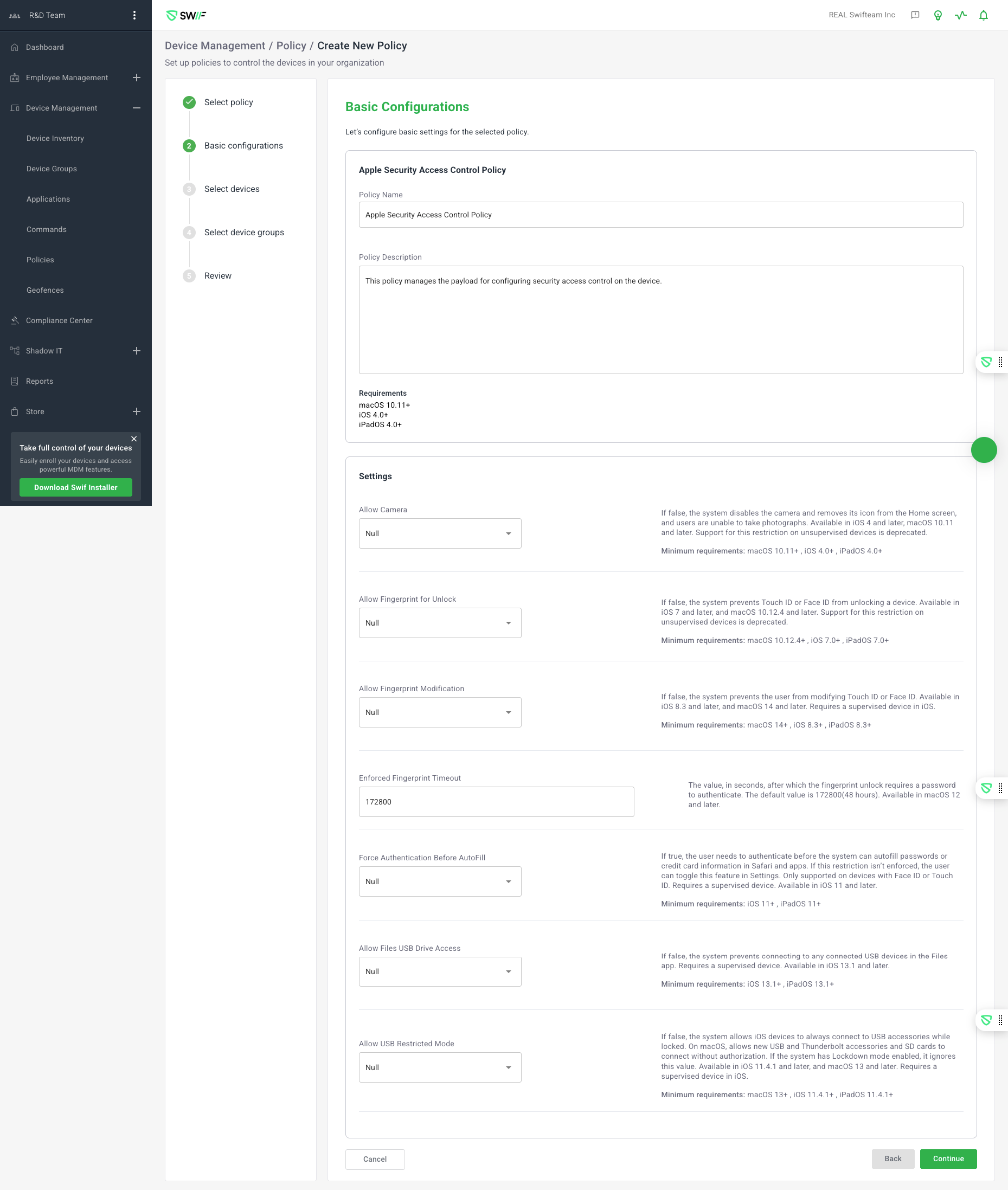Image resolution: width=1008 pixels, height=1191 pixels.
Task: Open Compliance Center from sidebar
Action: click(59, 320)
